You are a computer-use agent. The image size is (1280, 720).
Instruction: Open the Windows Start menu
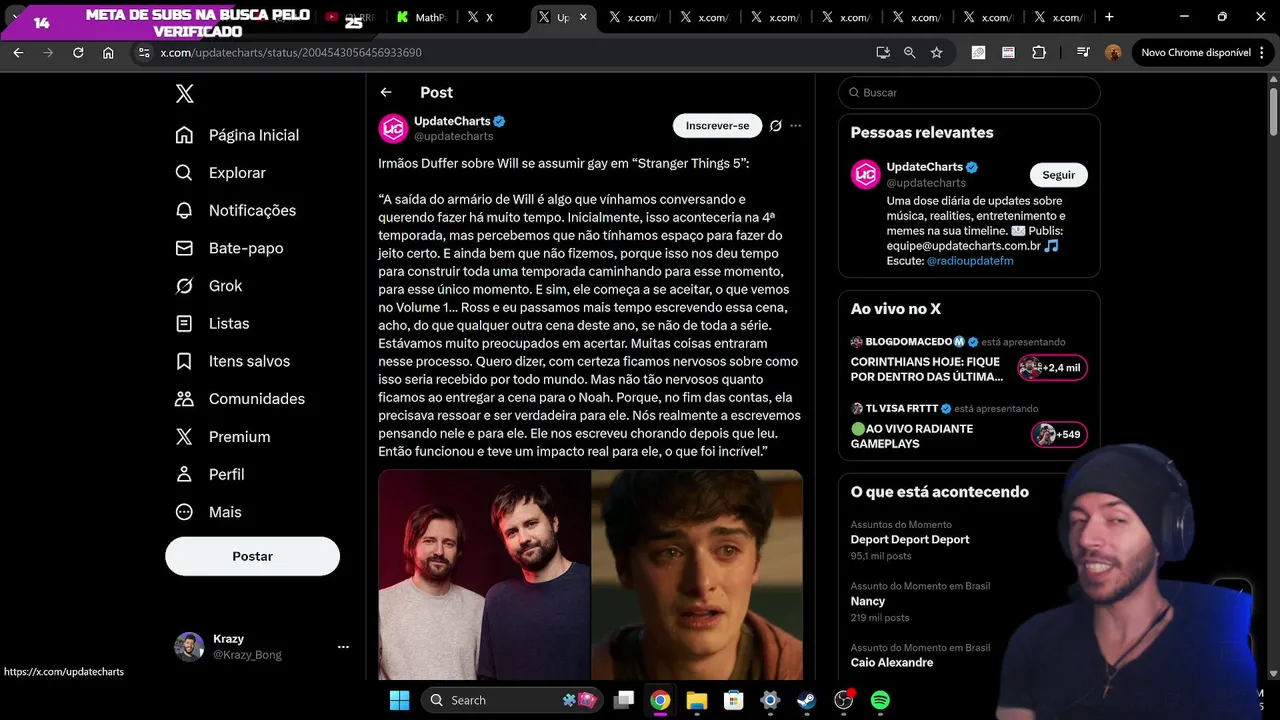[399, 700]
